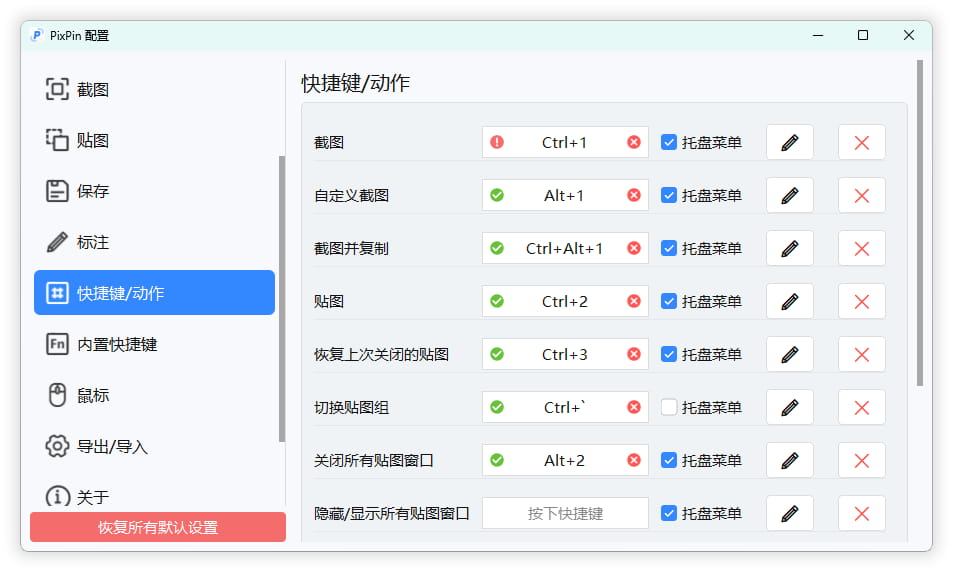Click the 按下快捷键 shortcut input field
This screenshot has width=953, height=572.
pyautogui.click(x=565, y=514)
